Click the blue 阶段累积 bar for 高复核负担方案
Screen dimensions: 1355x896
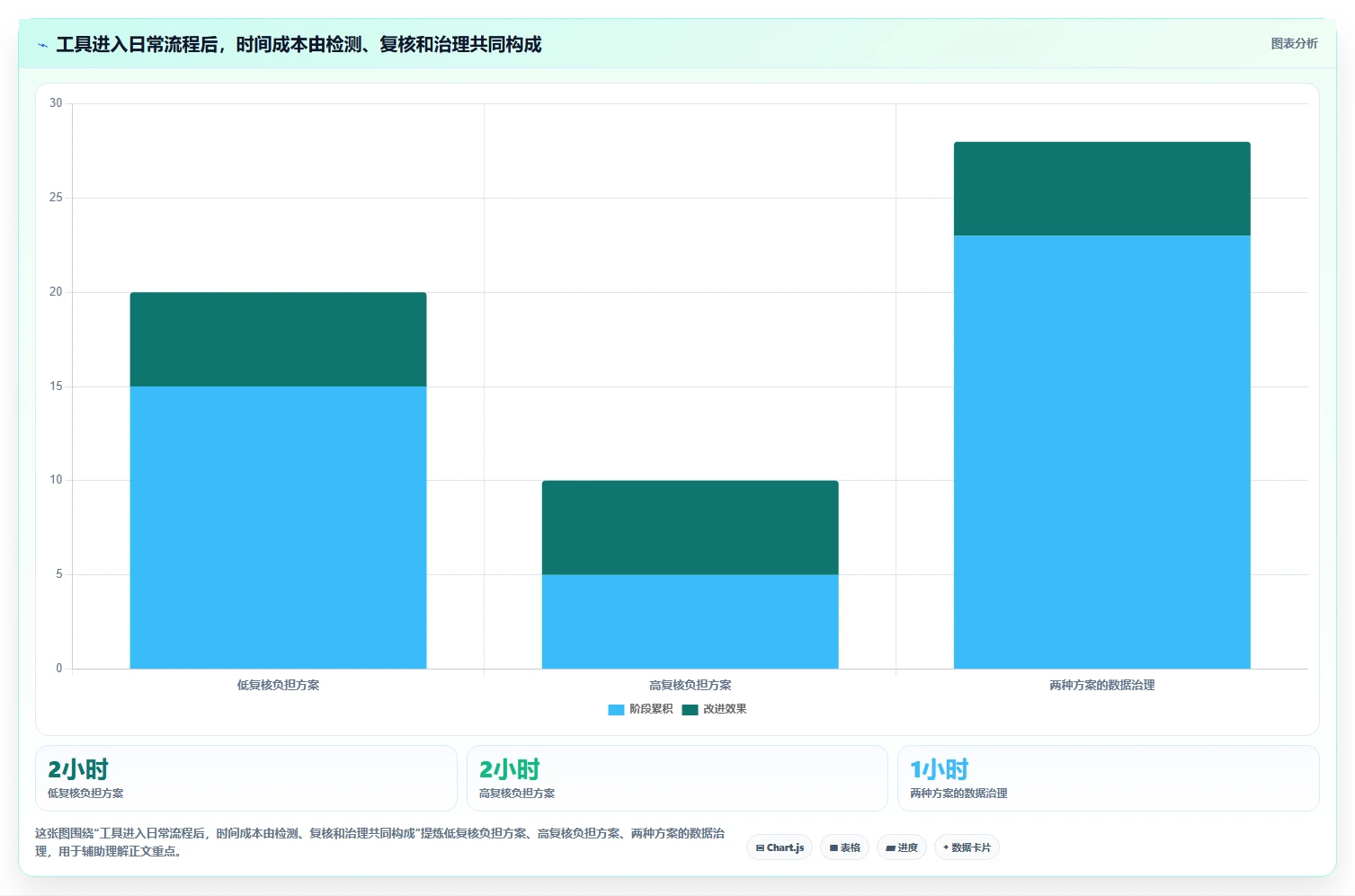[x=690, y=622]
